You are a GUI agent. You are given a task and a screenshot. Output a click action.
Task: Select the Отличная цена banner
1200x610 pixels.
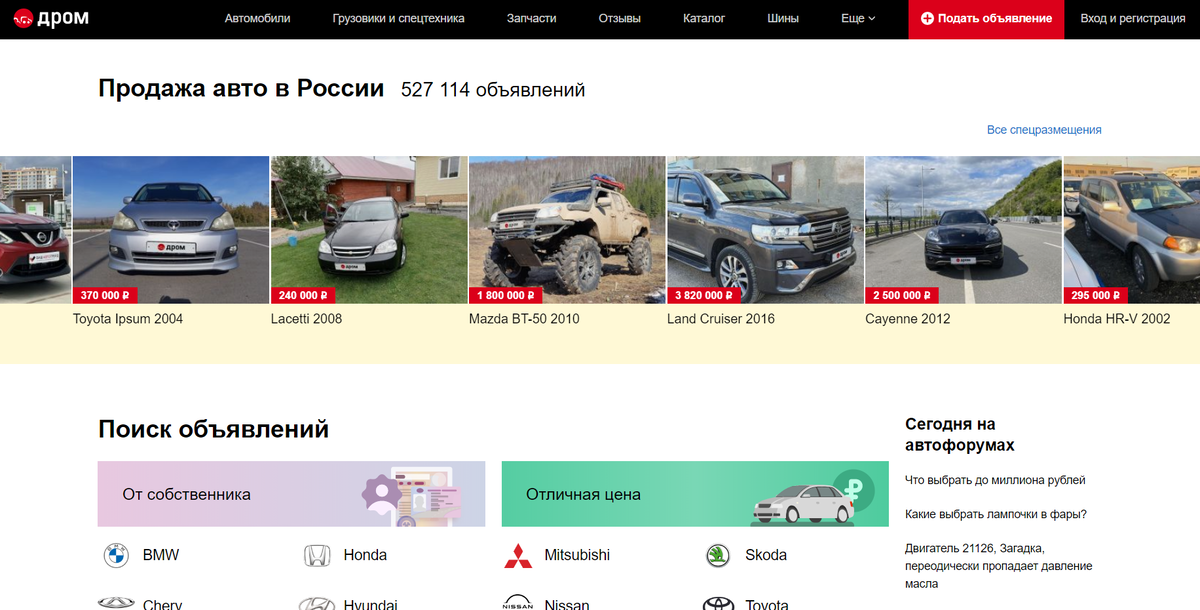[x=695, y=494]
